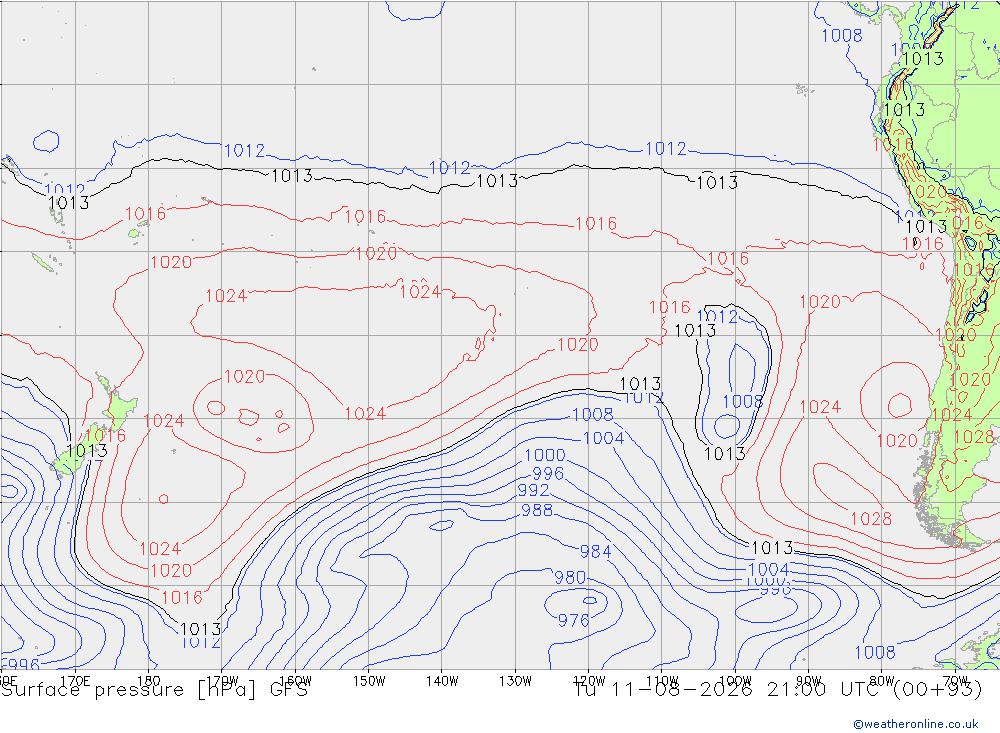Click the "170W" longitude label

222,681
